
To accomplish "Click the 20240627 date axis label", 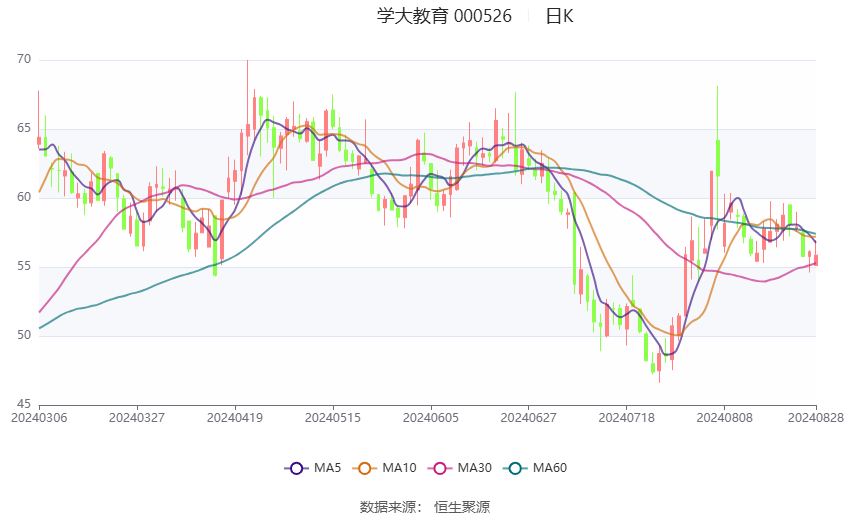I will (529, 418).
